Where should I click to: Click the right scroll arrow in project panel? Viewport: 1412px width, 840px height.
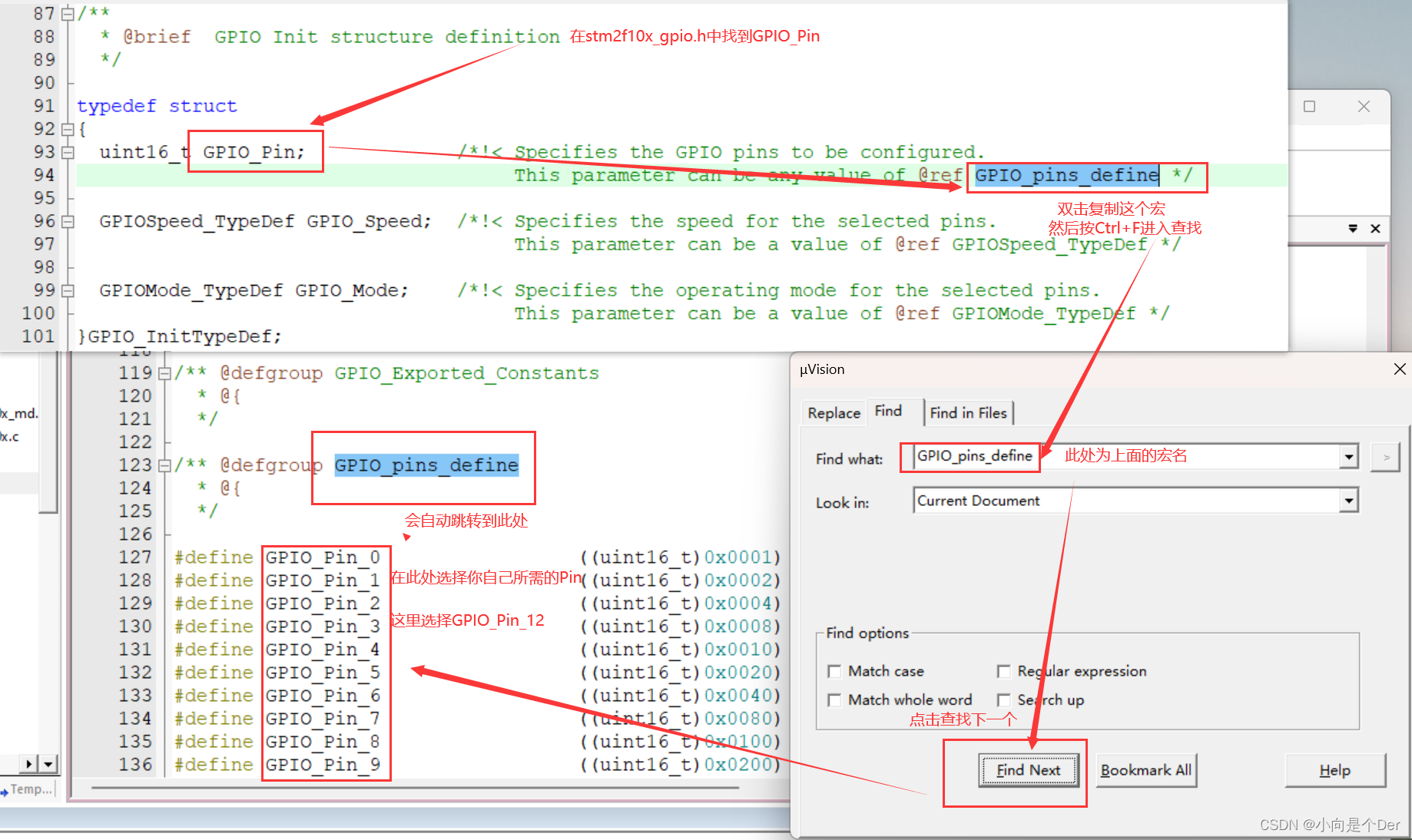(x=28, y=764)
